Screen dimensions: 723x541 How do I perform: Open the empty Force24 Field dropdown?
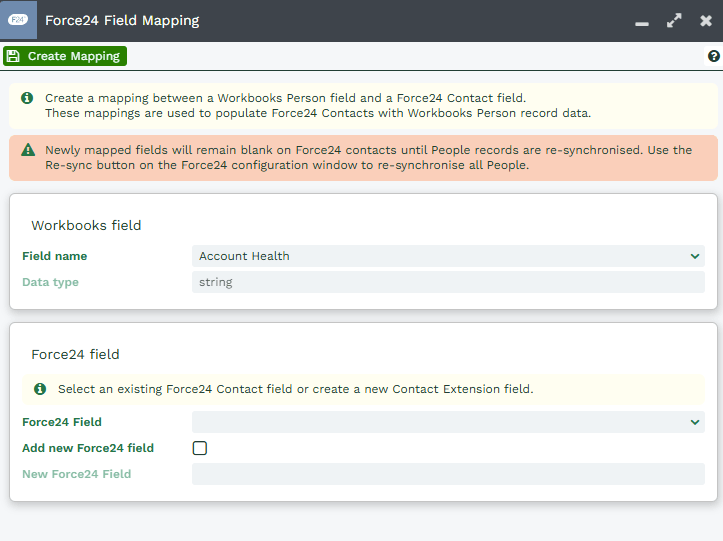(x=448, y=422)
